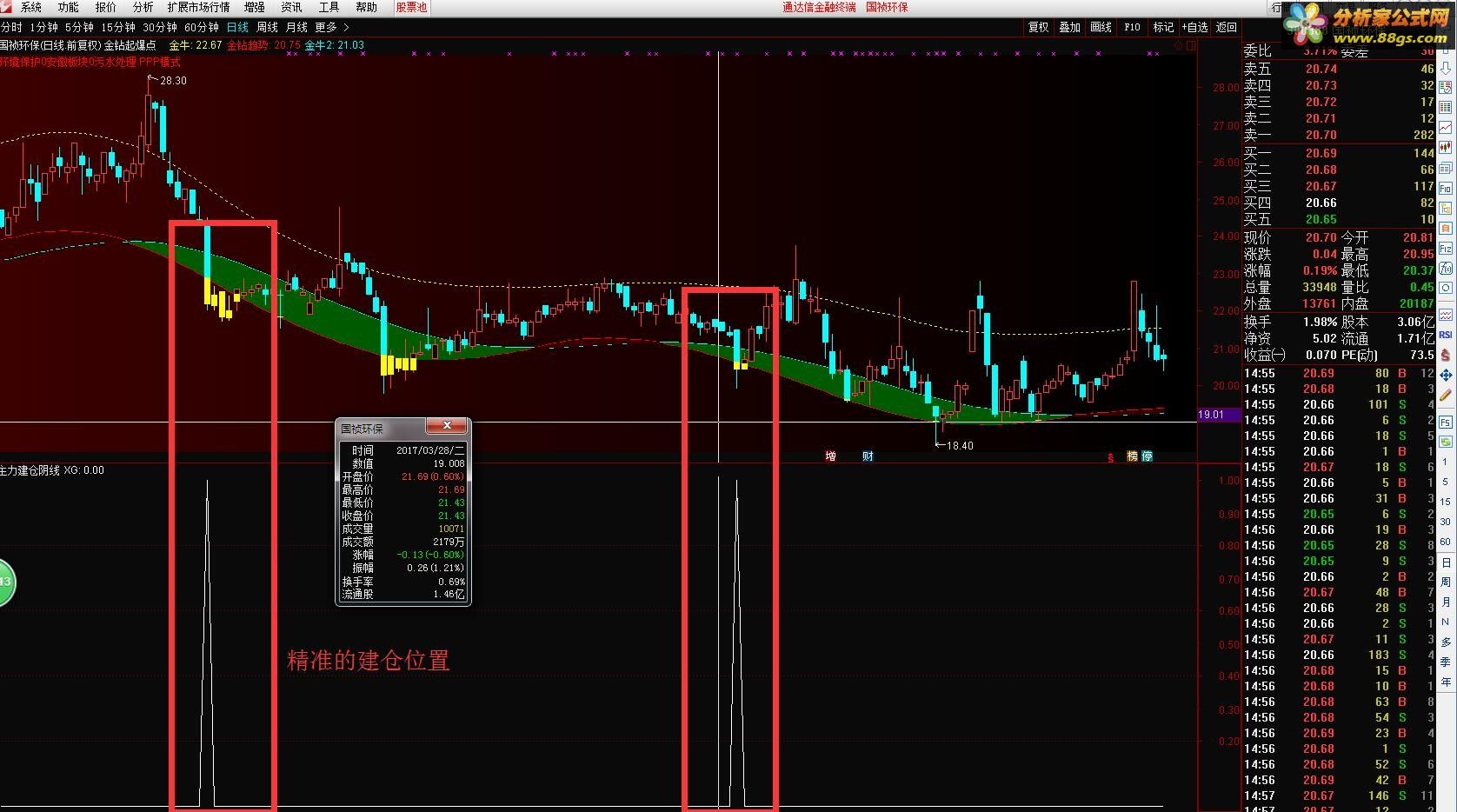
Task: Open the candlestick chart icon in sidebar
Action: point(1446,147)
